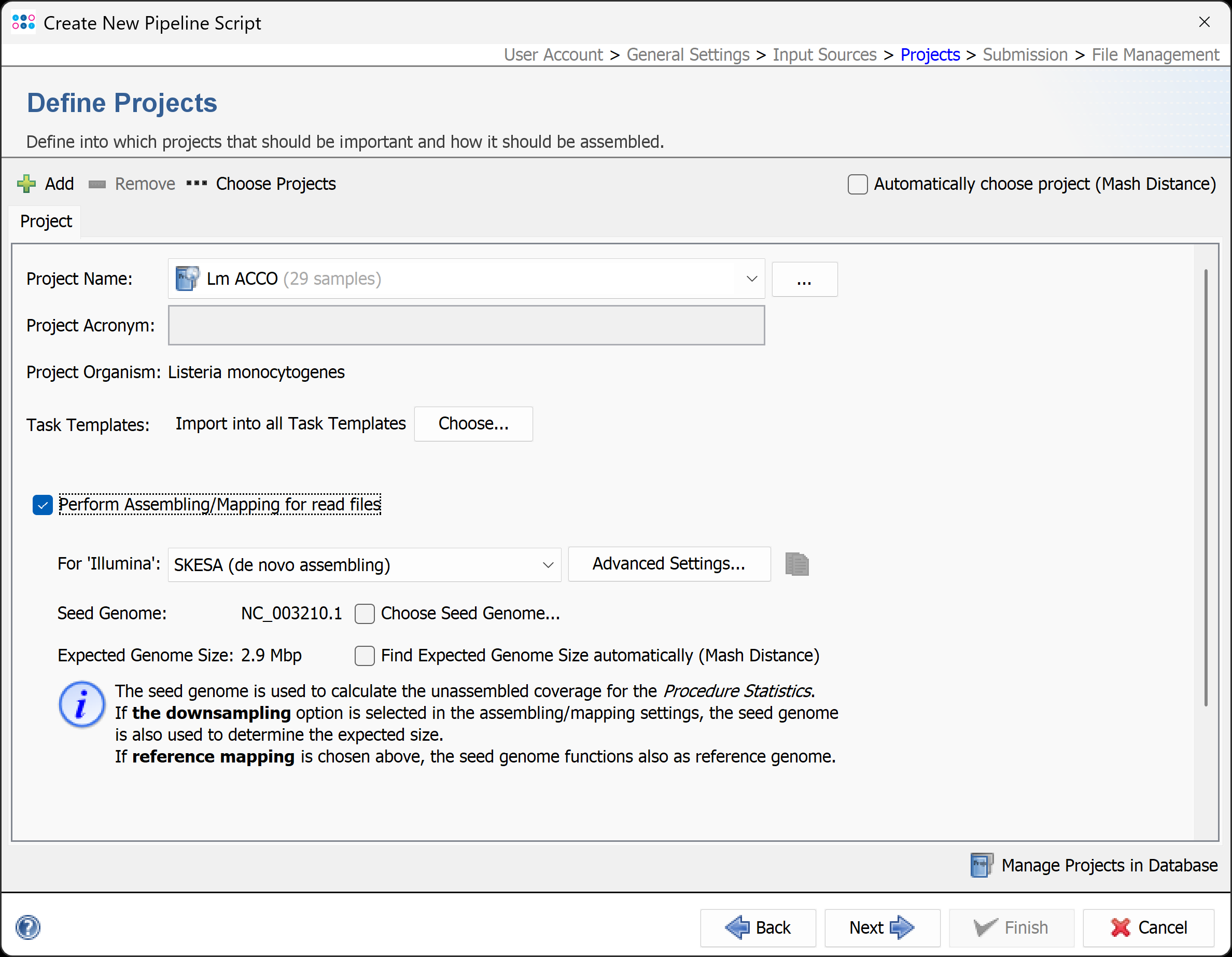1232x957 pixels.
Task: Click the Choose Projects dots icon
Action: [x=197, y=184]
